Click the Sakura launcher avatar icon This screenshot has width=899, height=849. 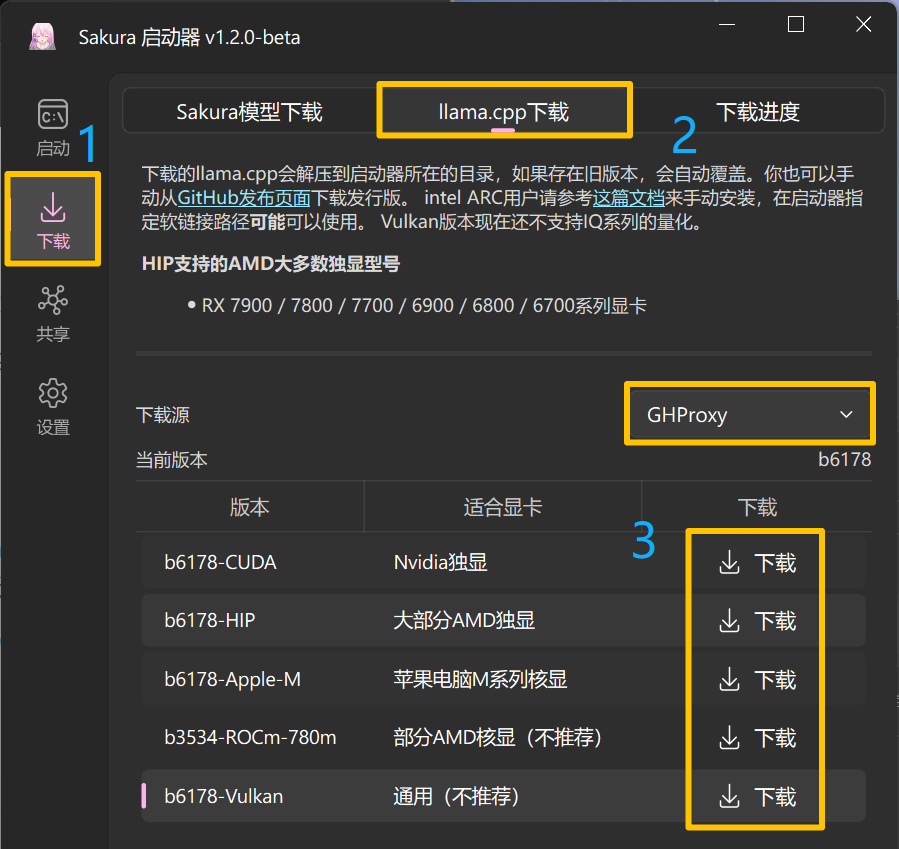tap(41, 37)
